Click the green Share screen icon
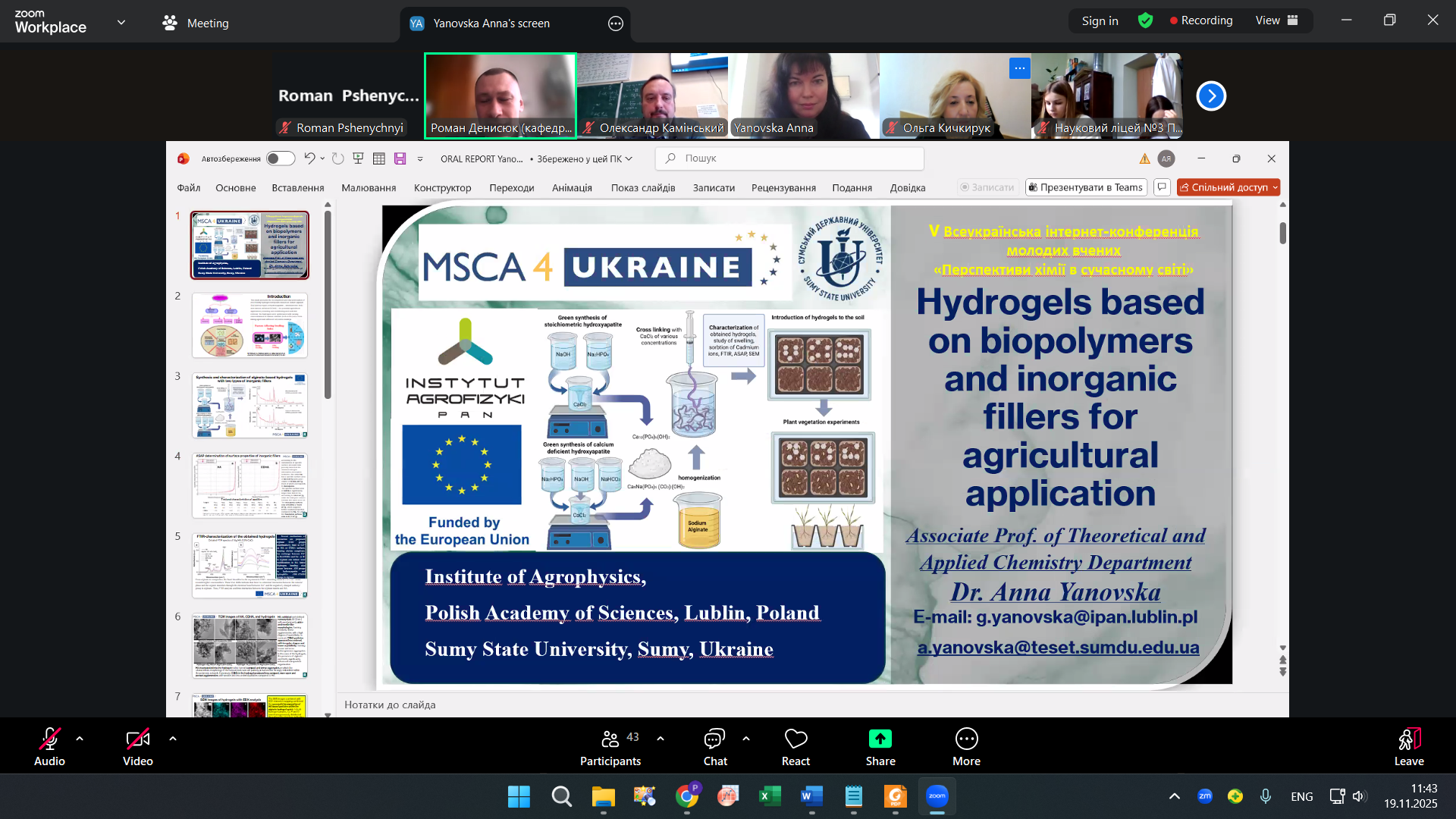This screenshot has height=819, width=1456. pyautogui.click(x=880, y=739)
